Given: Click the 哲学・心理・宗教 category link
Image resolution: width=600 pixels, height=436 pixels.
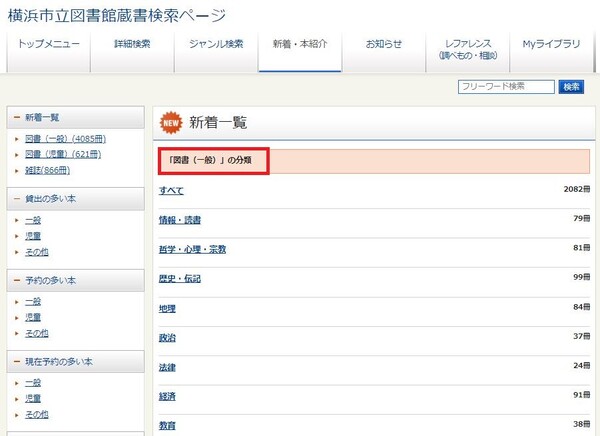Looking at the screenshot, I should coord(192,249).
